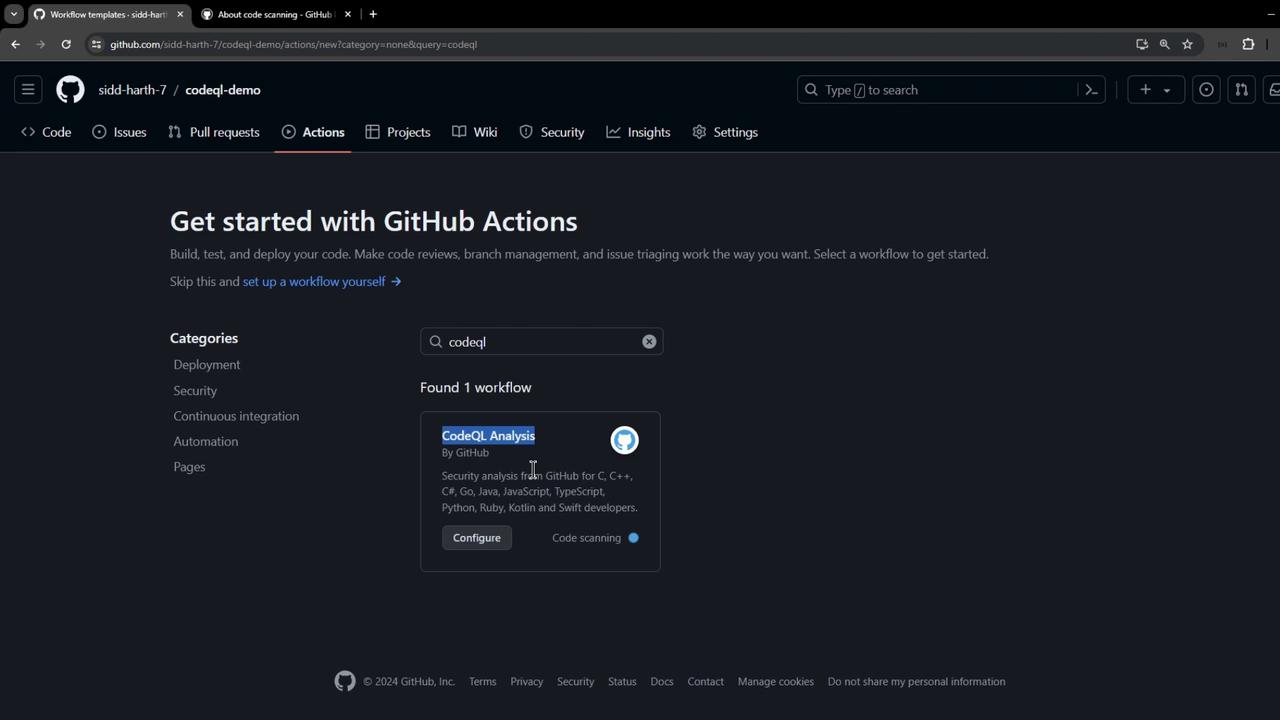Close the Workflow templates browser tab
Viewport: 1280px width, 720px height.
pyautogui.click(x=180, y=14)
